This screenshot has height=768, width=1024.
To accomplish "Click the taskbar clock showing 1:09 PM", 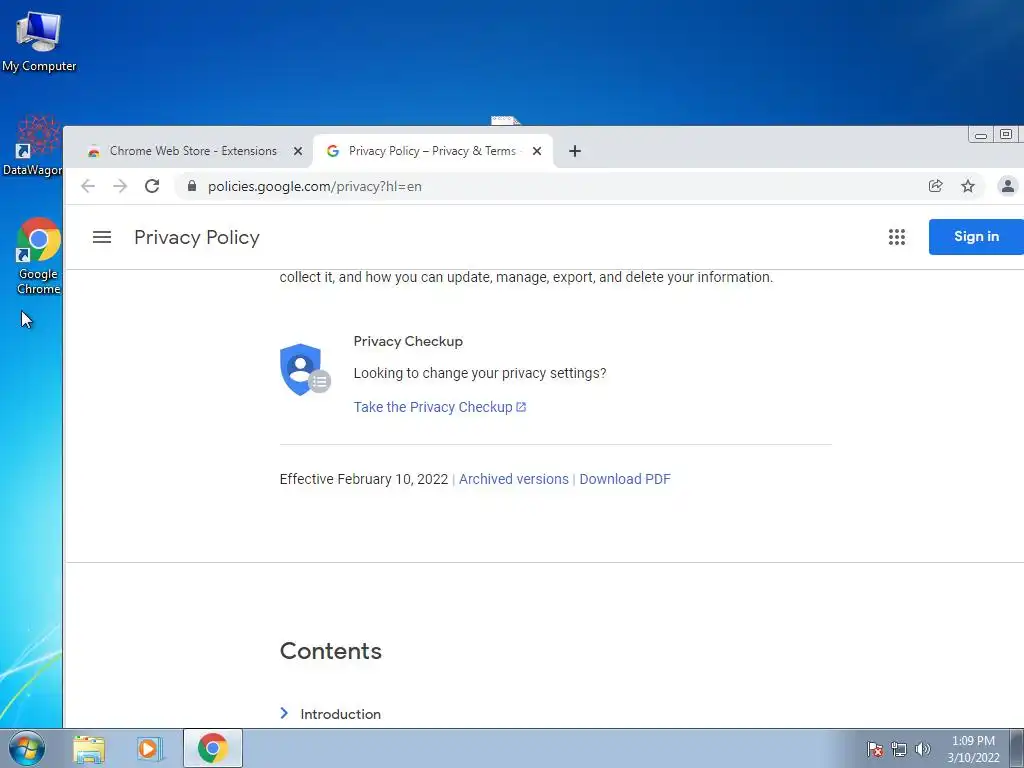I will tap(973, 749).
